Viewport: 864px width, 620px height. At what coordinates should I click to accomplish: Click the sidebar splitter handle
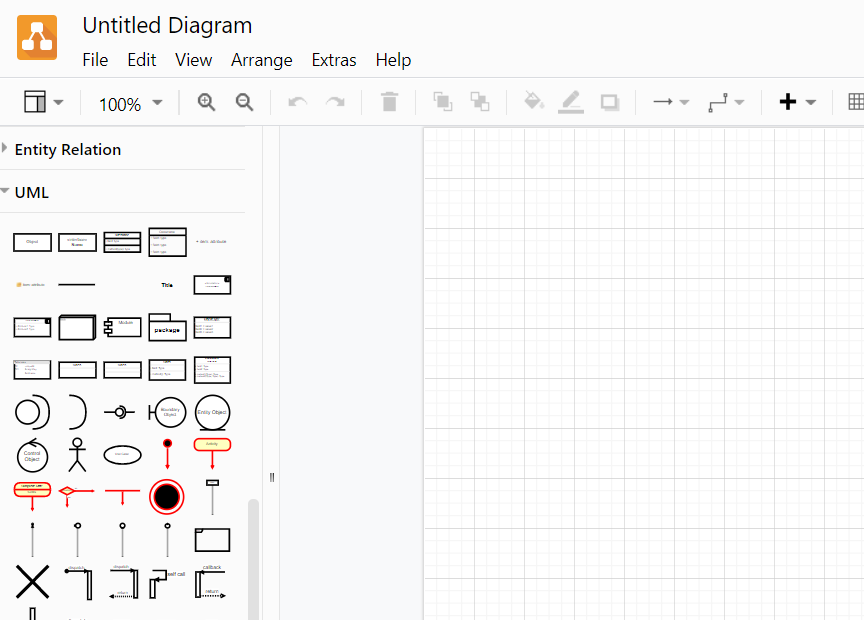click(x=271, y=477)
